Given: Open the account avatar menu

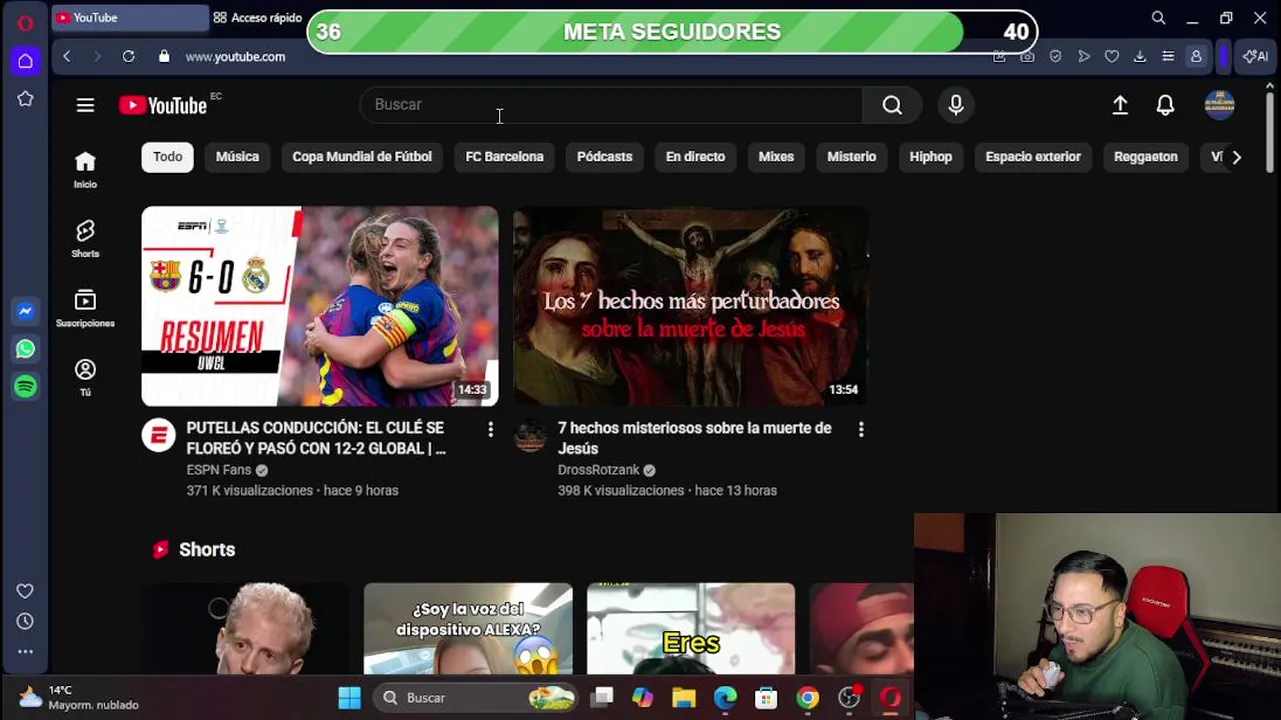Looking at the screenshot, I should click(1219, 105).
